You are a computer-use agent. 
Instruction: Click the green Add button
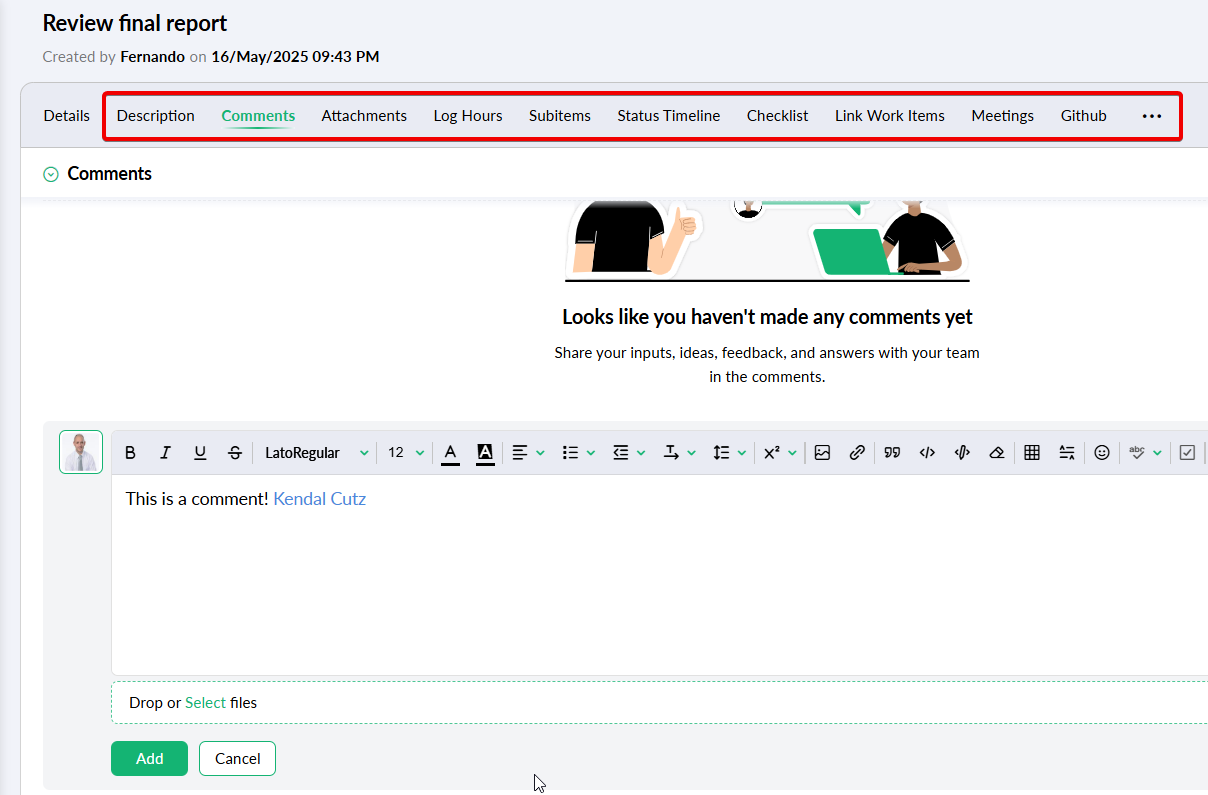[x=149, y=759]
